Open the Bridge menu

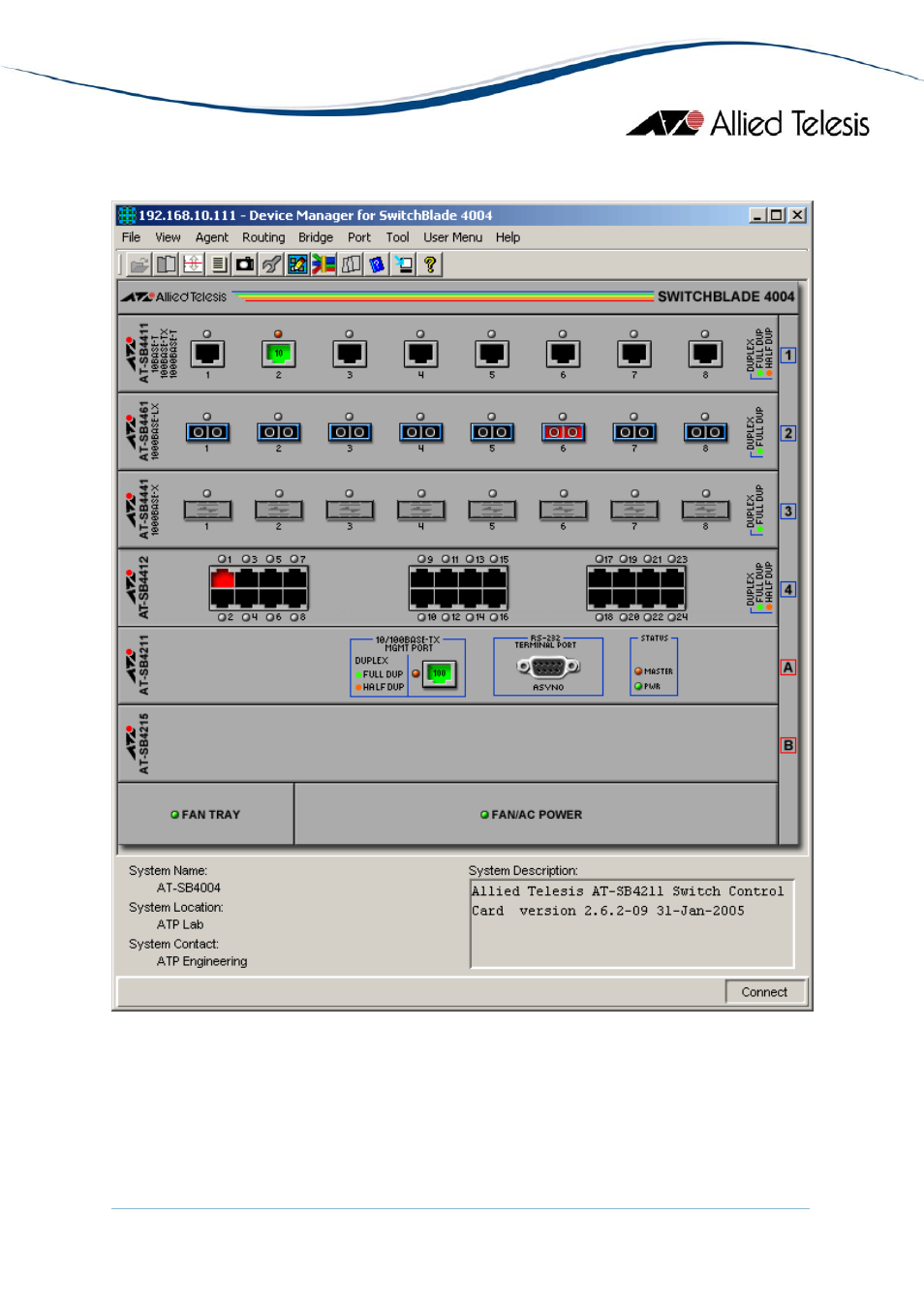(316, 237)
